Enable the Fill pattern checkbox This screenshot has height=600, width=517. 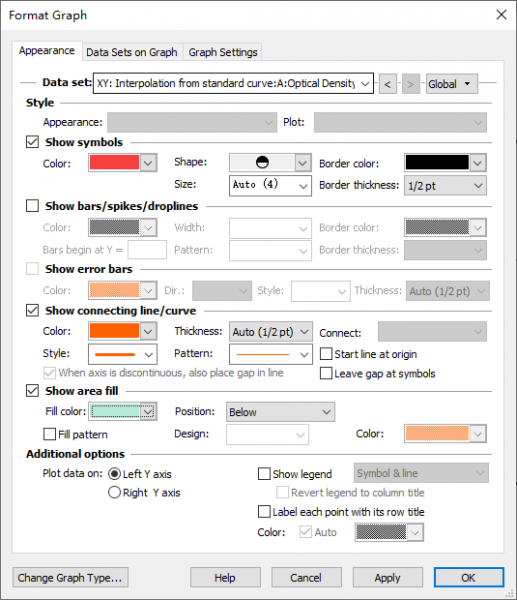tap(50, 434)
